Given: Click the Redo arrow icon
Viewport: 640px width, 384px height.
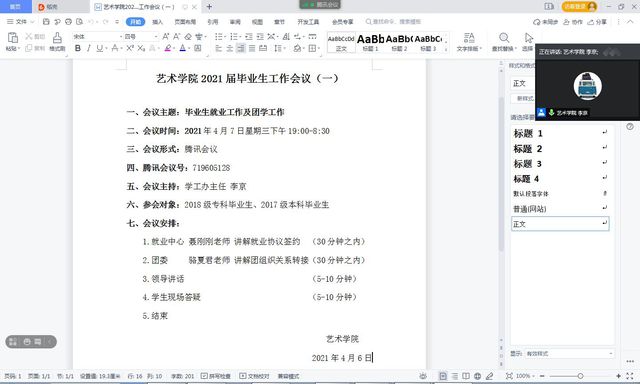Looking at the screenshot, I should [x=105, y=22].
